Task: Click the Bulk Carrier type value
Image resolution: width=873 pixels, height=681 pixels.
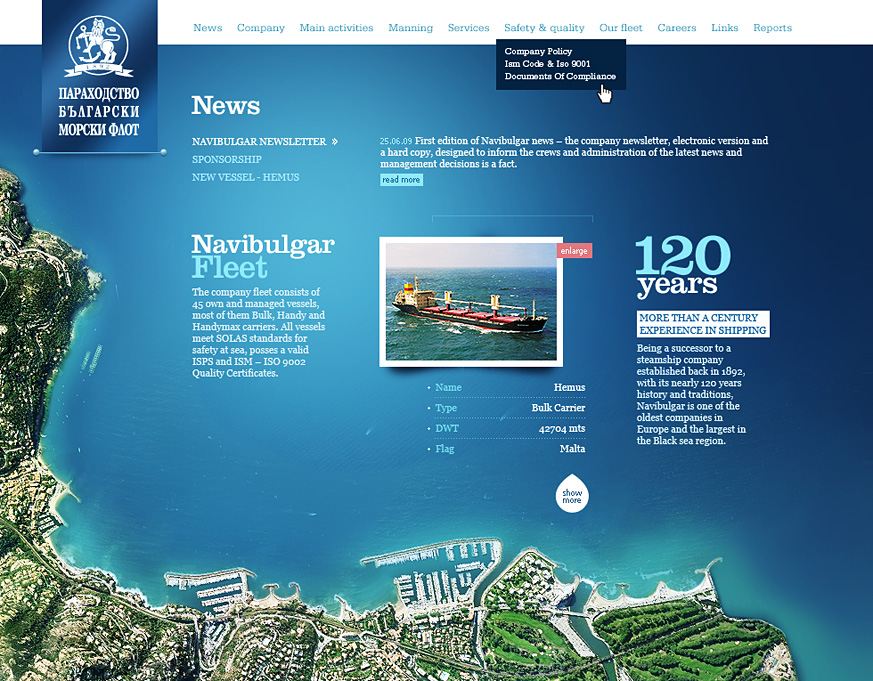Action: pos(558,408)
